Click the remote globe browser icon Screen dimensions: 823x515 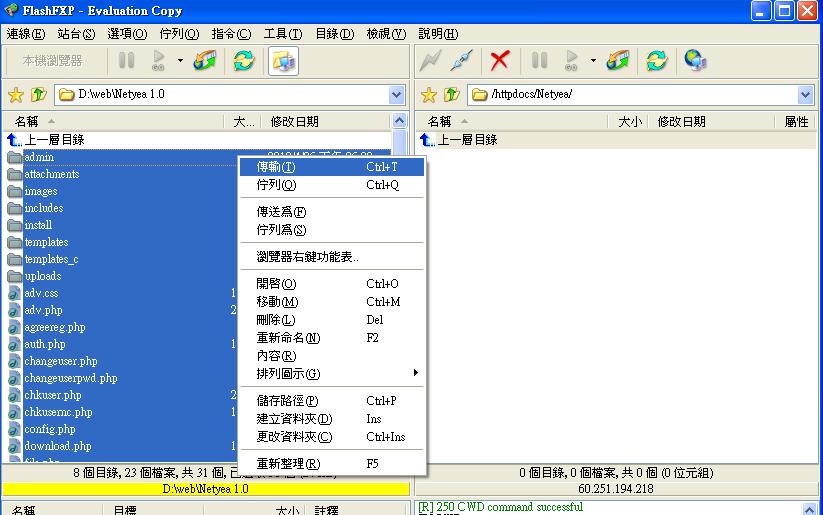coord(695,61)
